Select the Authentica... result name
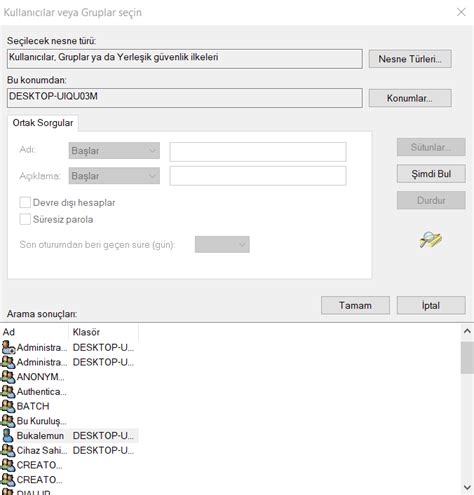 coord(41,391)
